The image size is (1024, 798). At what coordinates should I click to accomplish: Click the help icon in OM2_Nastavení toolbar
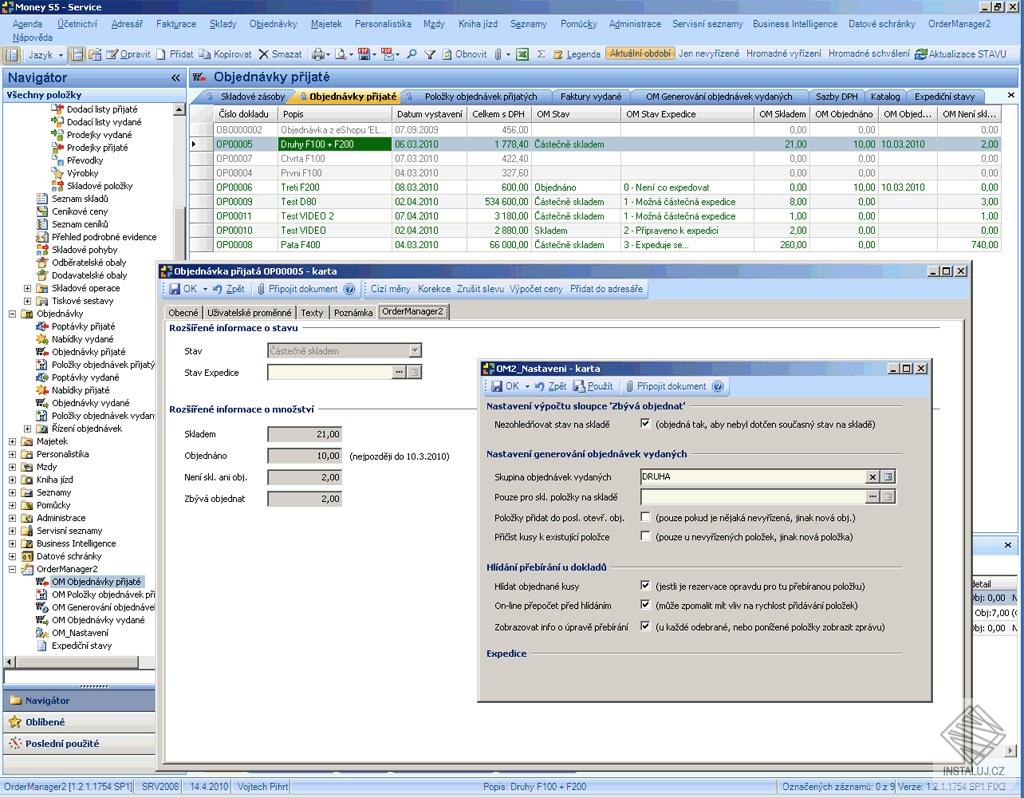click(718, 386)
